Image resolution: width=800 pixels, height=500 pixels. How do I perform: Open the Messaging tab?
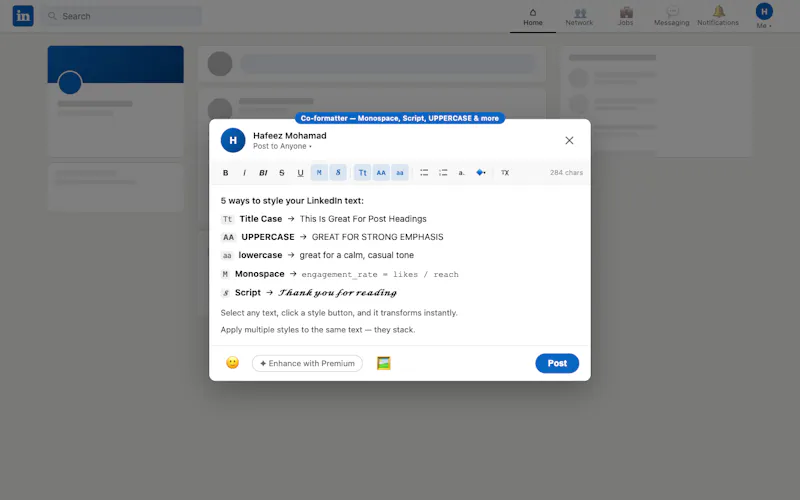(671, 17)
